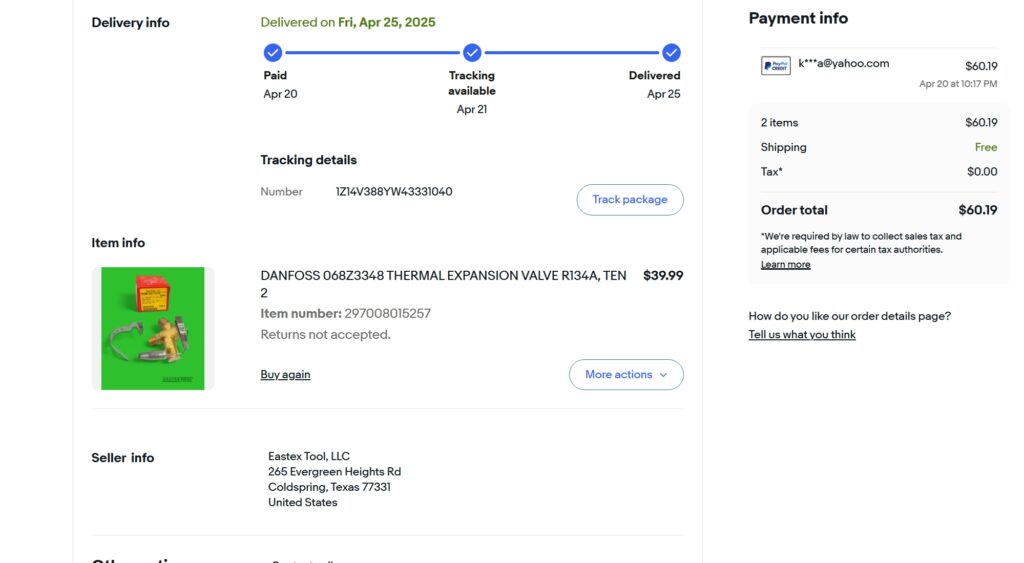1024x563 pixels.
Task: Click the PayPal Credit payment icon
Action: click(x=776, y=65)
